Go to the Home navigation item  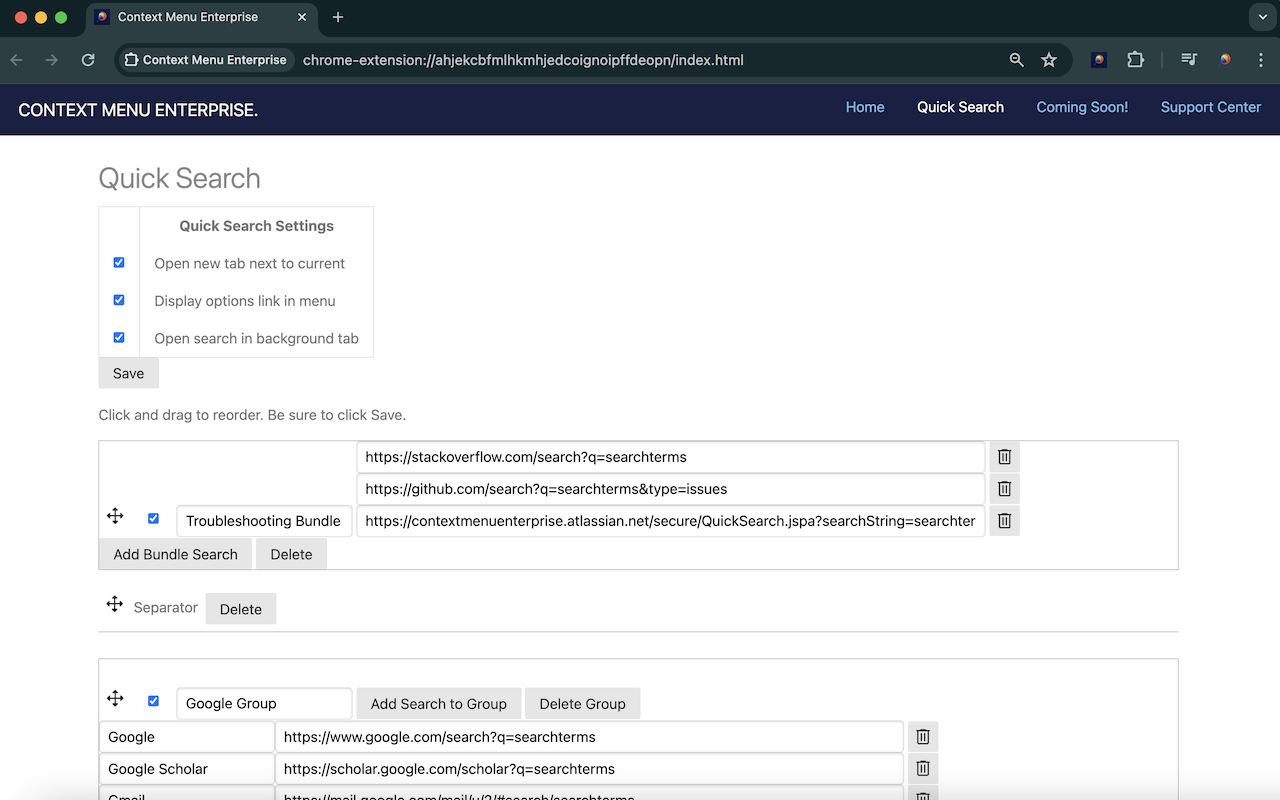(864, 107)
